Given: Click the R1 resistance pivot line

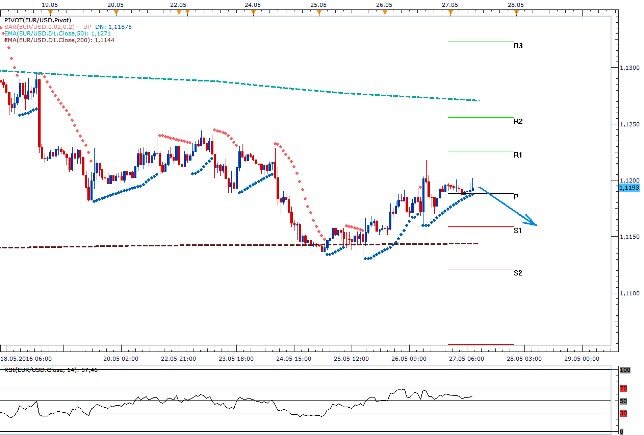Looking at the screenshot, I should click(480, 151).
